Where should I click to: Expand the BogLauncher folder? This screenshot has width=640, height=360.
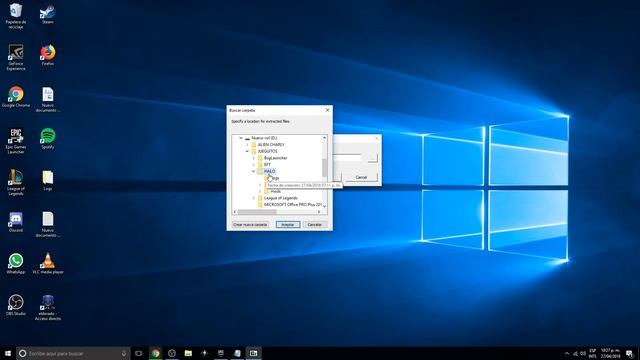253,158
